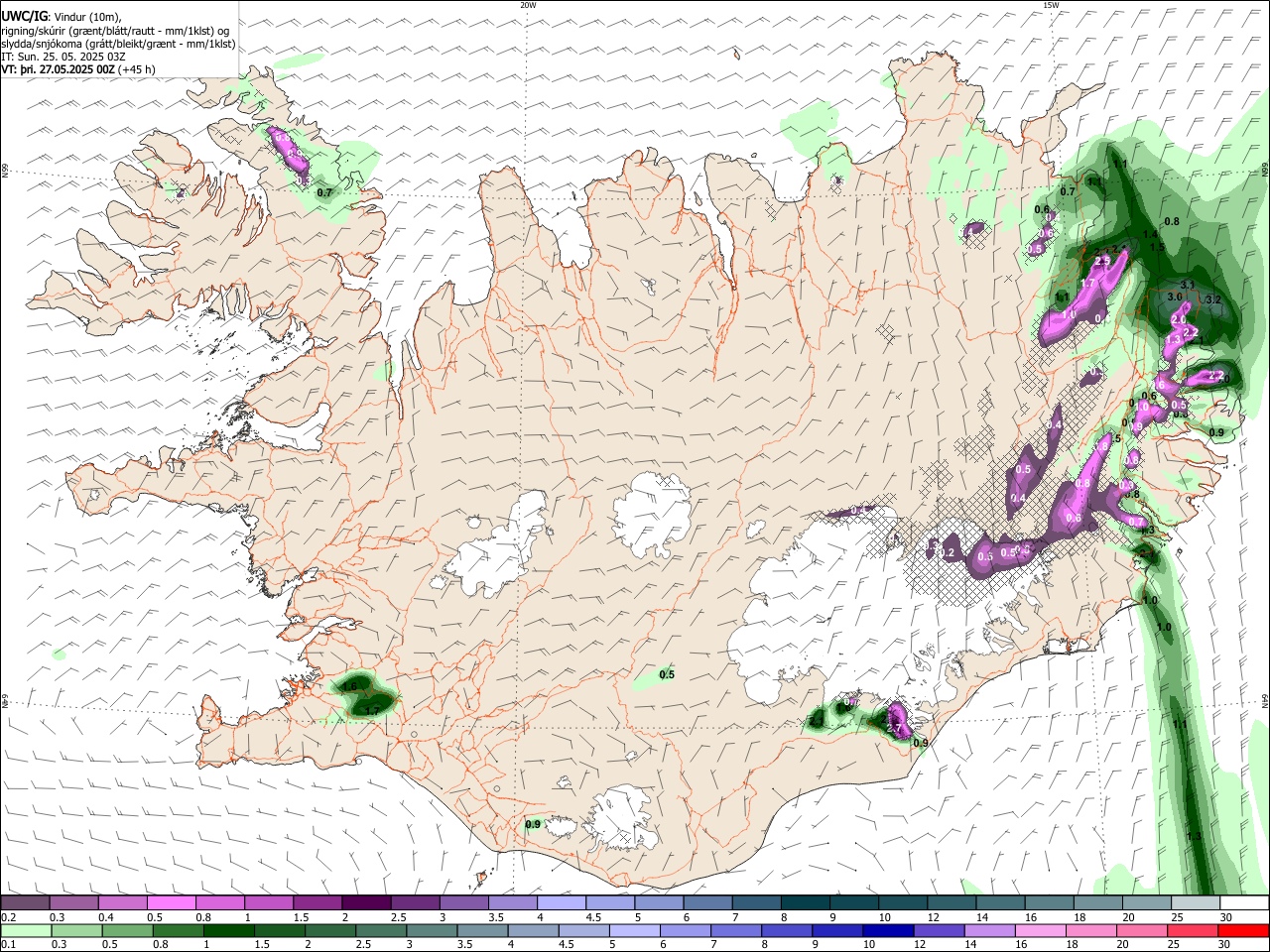Click top legend swatch between 0.2 and 0.3
1270x952 pixels.
tap(26, 903)
